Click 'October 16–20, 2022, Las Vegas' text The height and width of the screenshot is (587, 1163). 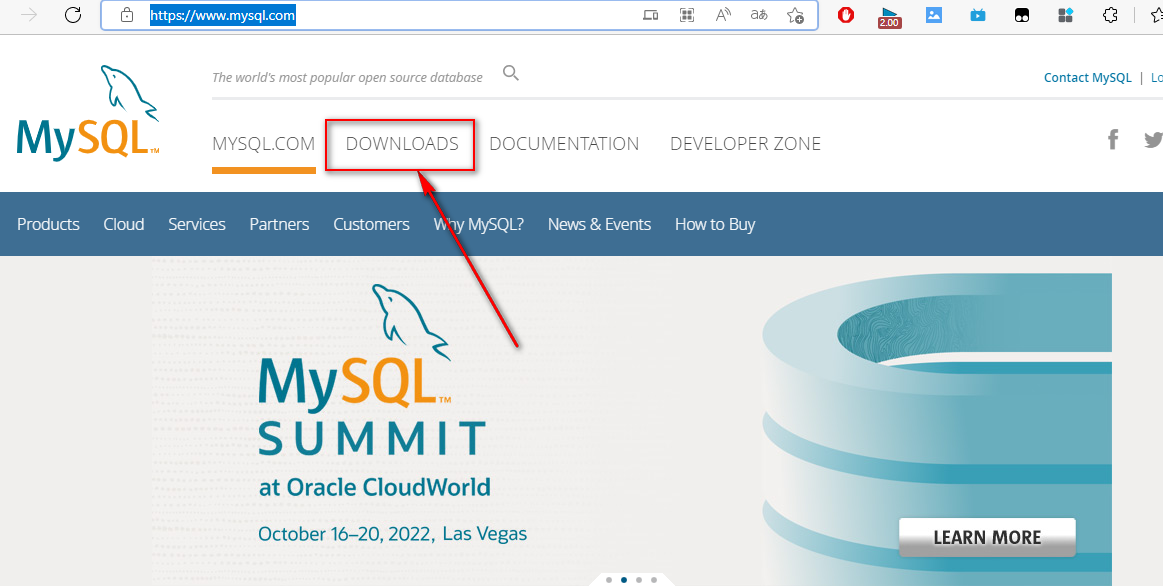(392, 534)
